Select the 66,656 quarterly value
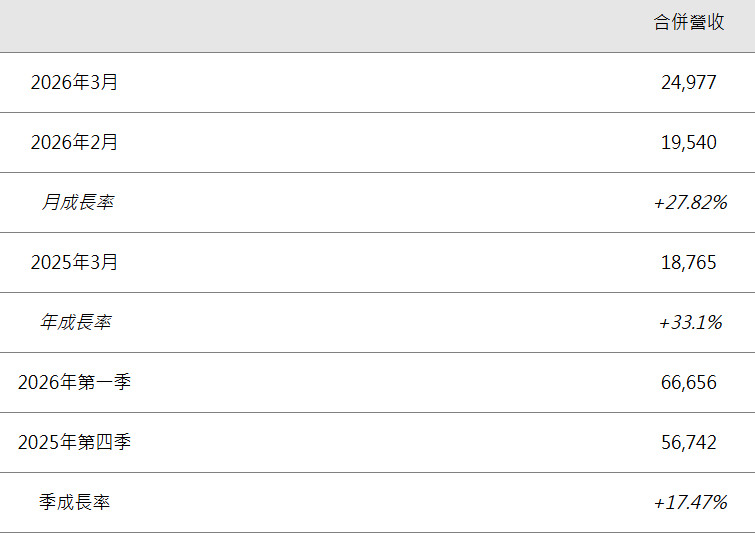The width and height of the screenshot is (755, 533). (x=689, y=383)
